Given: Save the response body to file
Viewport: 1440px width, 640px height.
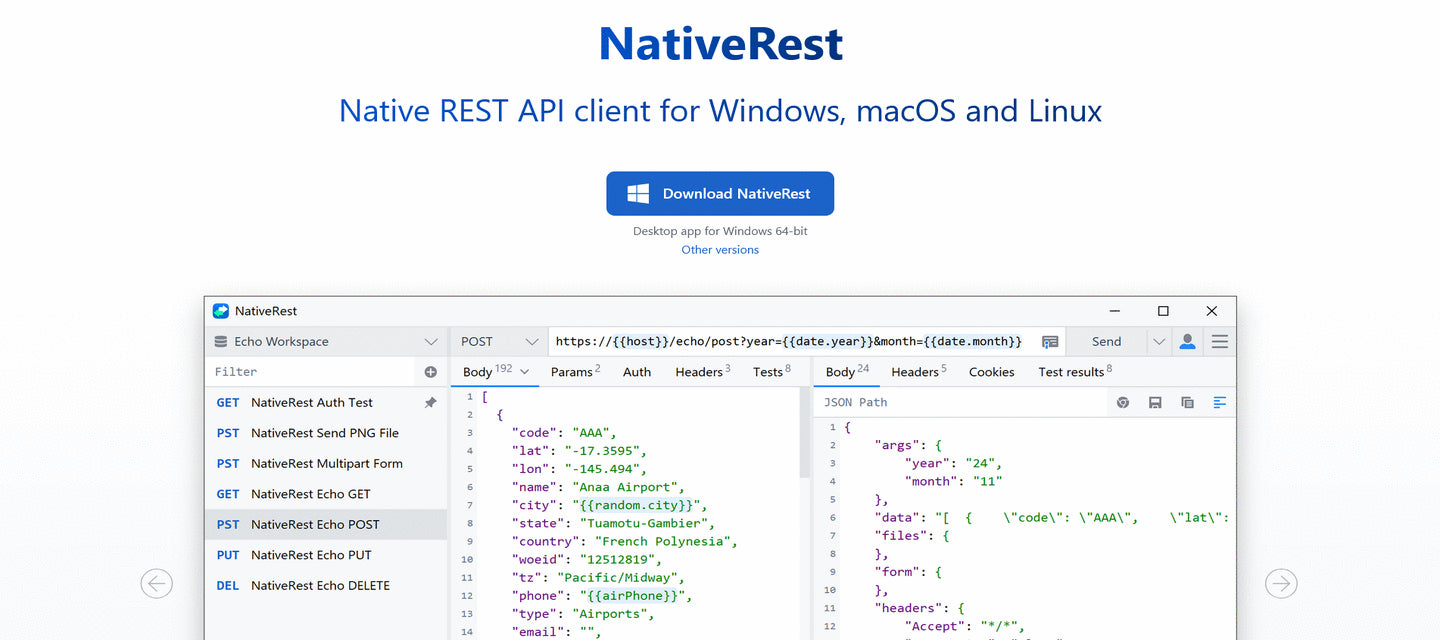Looking at the screenshot, I should pyautogui.click(x=1155, y=402).
